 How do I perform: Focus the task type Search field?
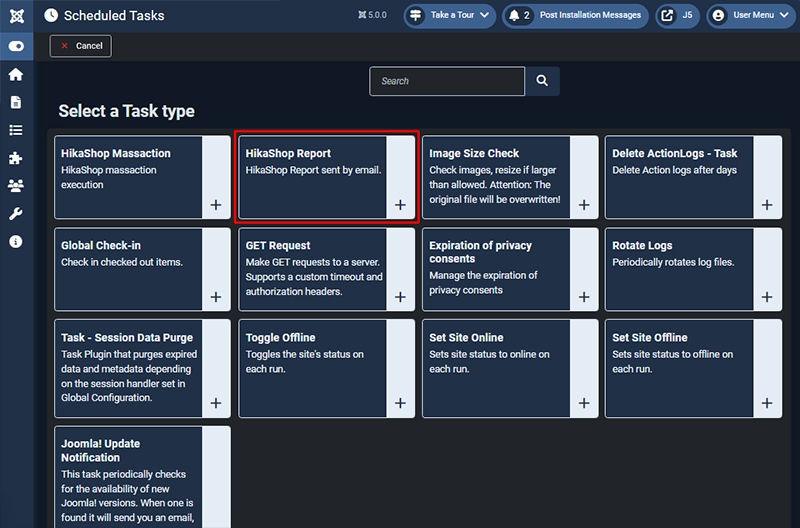click(447, 81)
